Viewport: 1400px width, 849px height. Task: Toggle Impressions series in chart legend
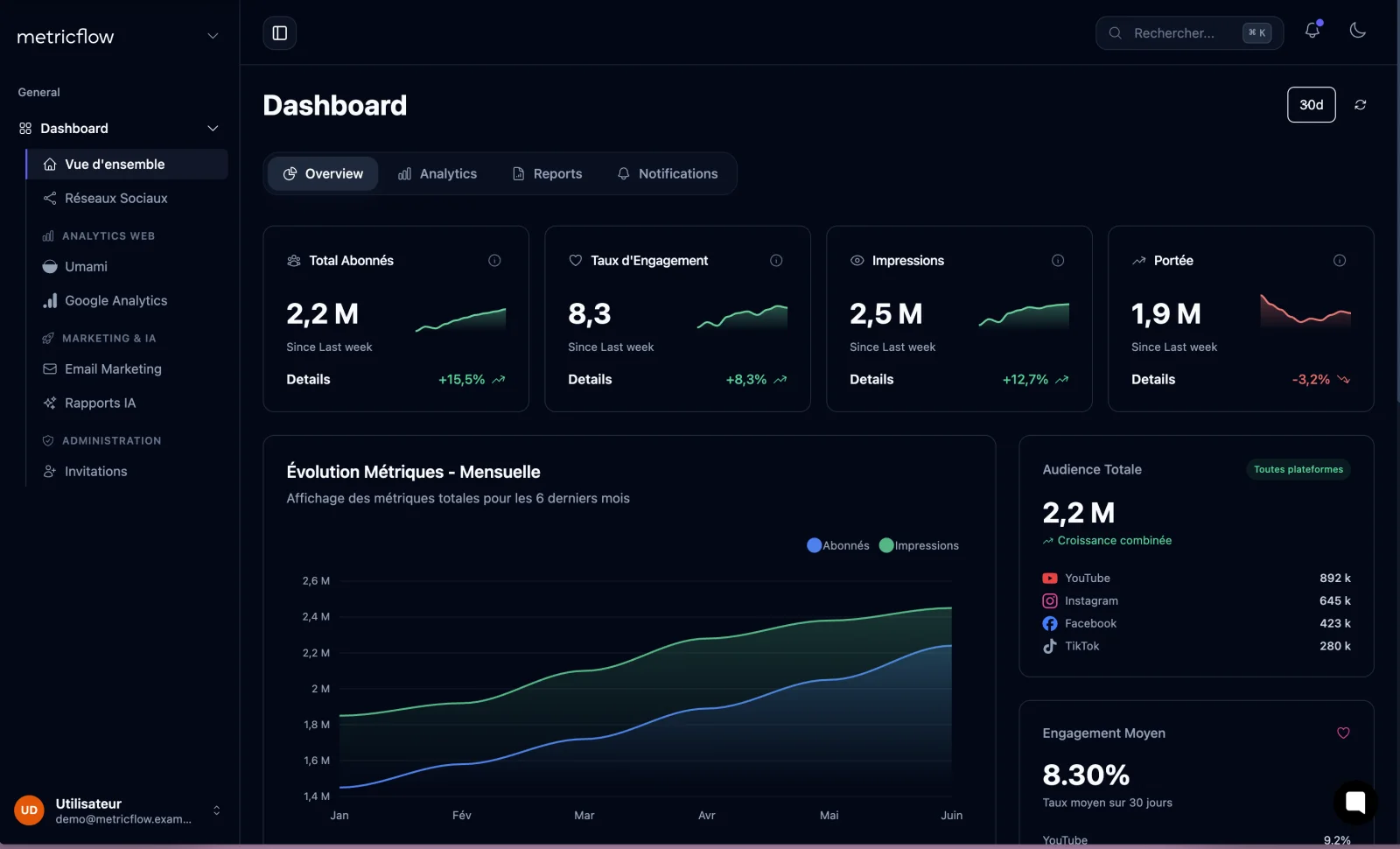pos(919,545)
